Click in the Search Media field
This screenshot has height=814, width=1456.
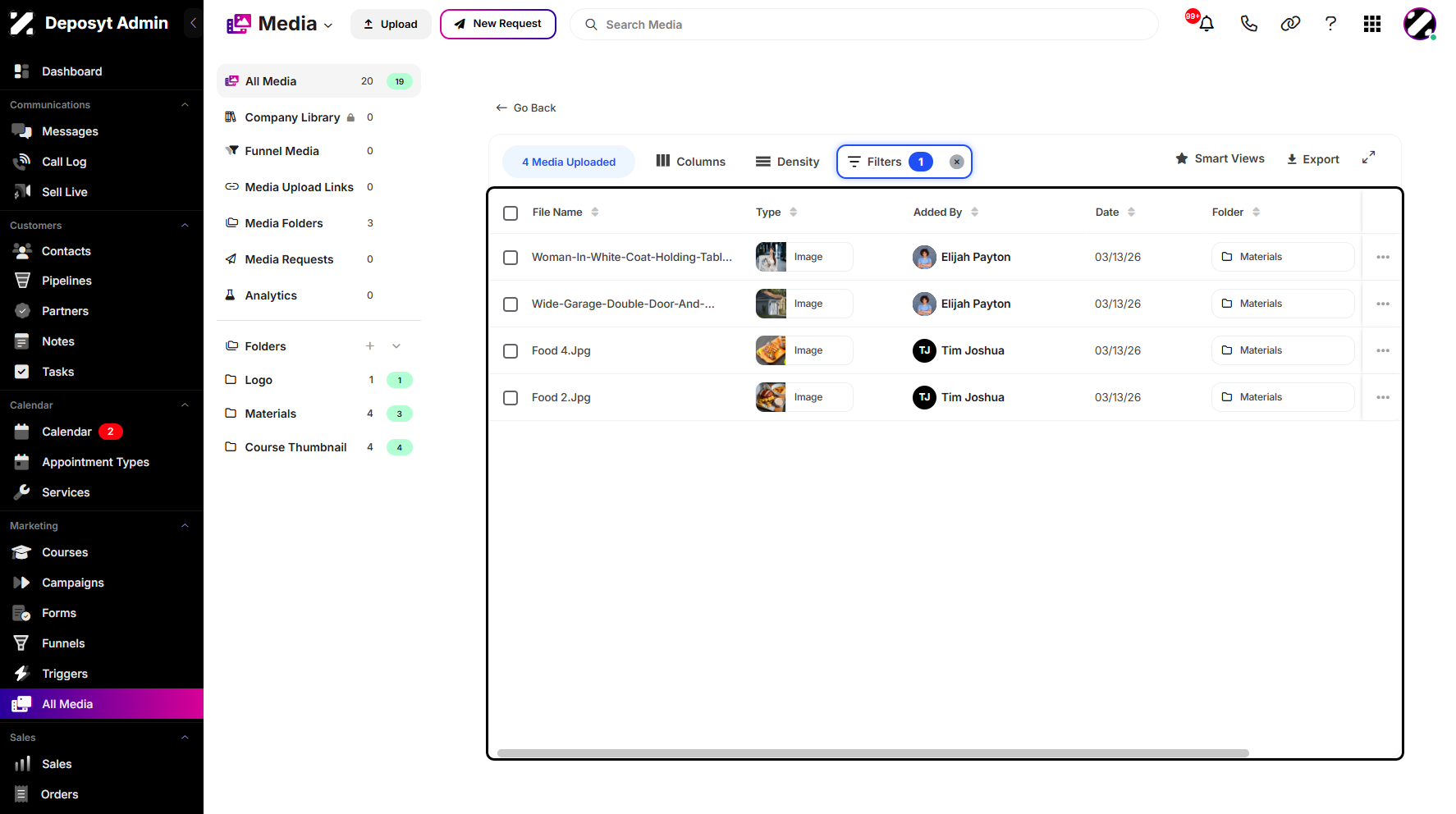[x=864, y=25]
